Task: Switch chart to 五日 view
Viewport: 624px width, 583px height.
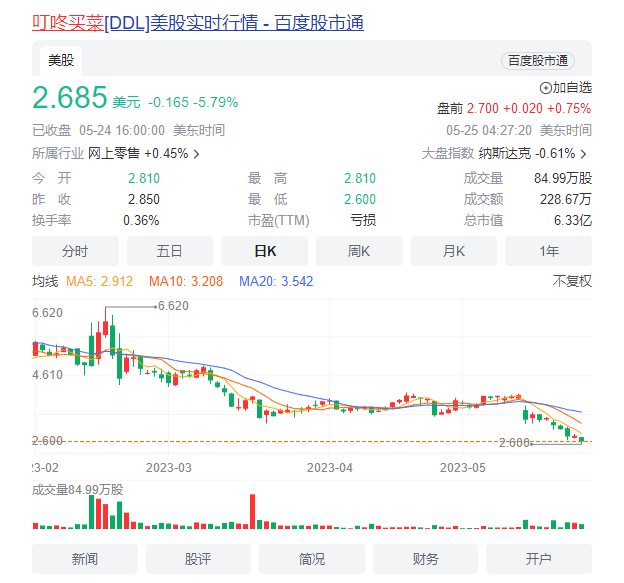Action: (170, 251)
